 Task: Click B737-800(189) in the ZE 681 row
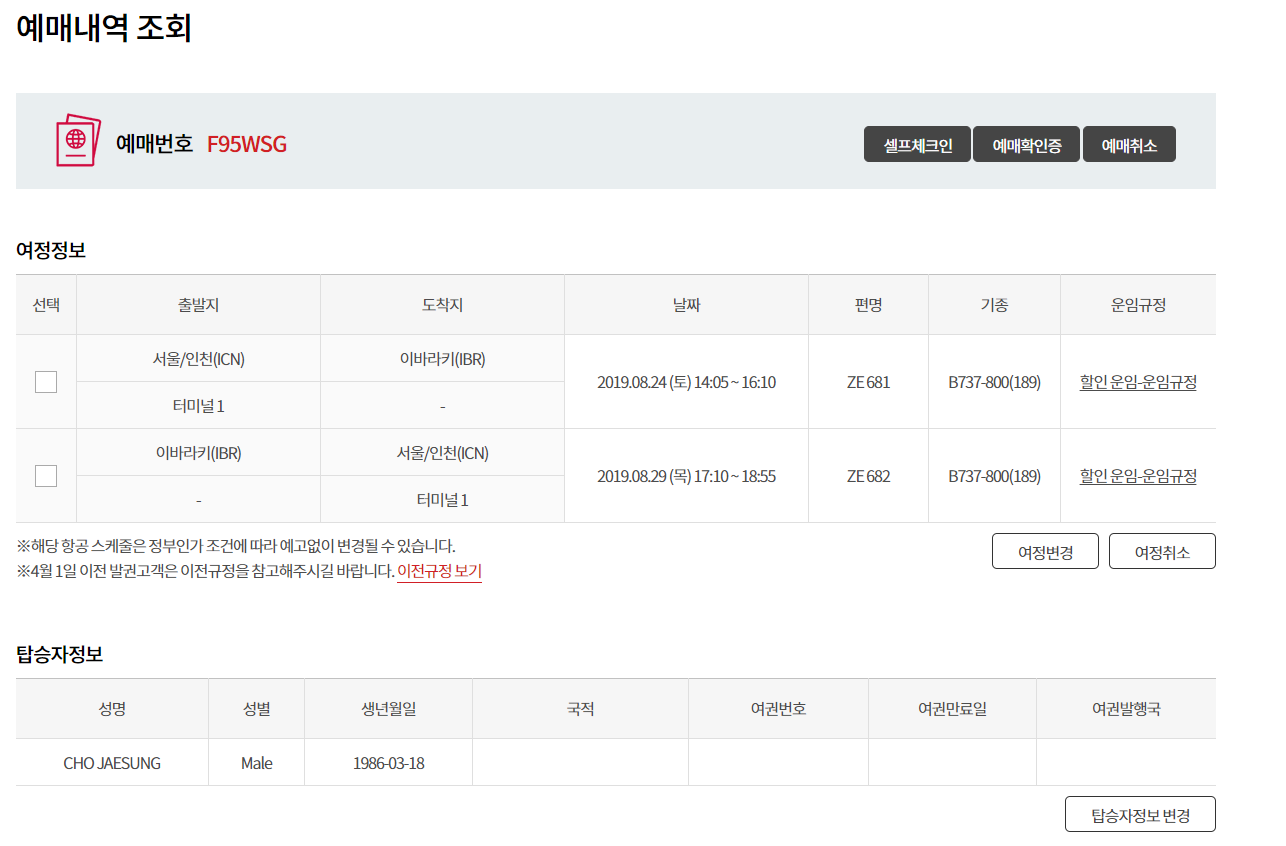point(994,382)
